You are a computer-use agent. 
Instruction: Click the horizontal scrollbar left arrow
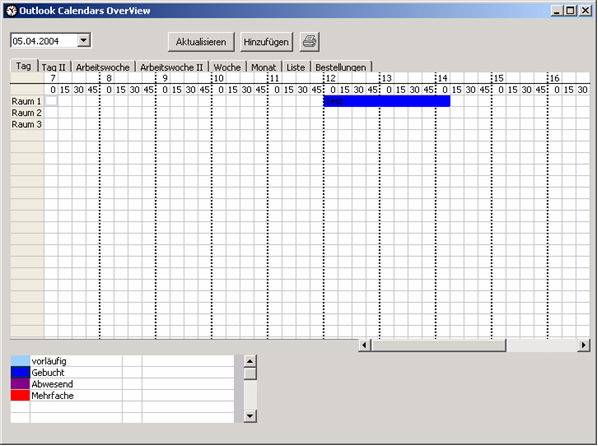364,345
